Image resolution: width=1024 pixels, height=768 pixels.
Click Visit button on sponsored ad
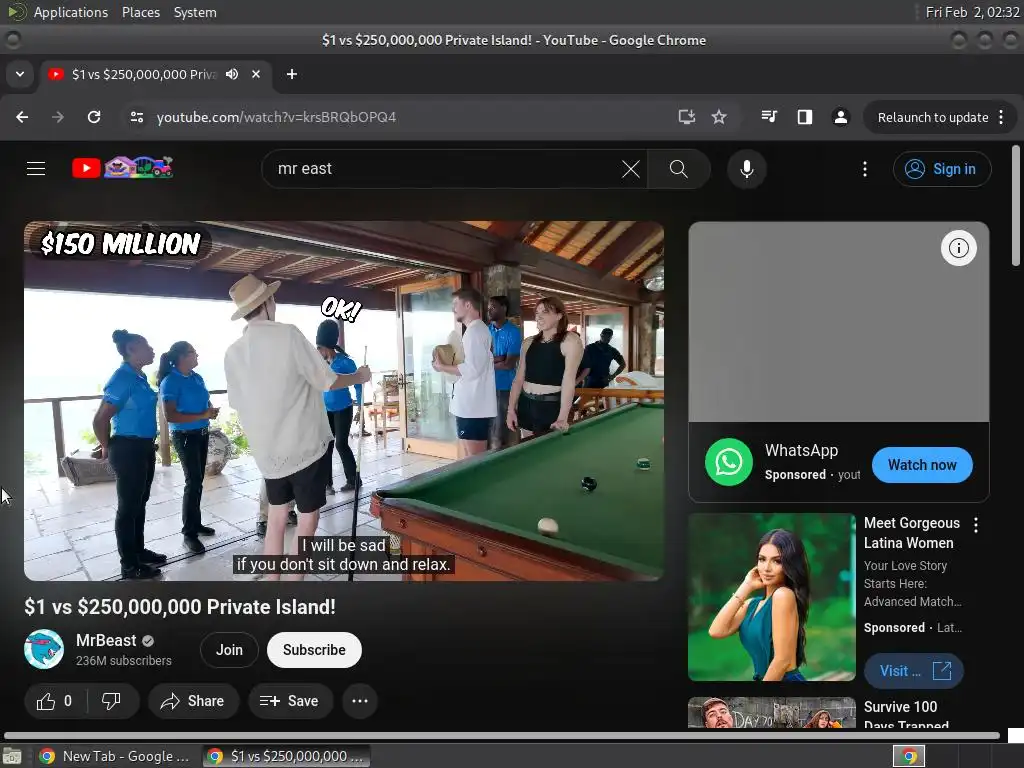coord(914,671)
